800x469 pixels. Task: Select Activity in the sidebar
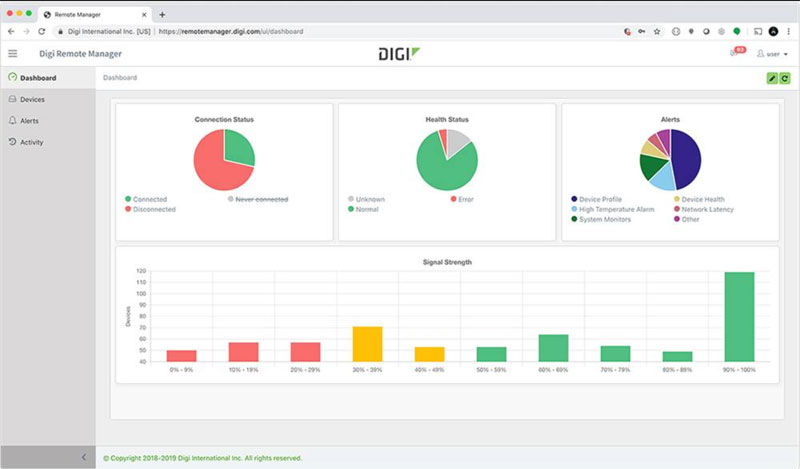click(x=32, y=142)
